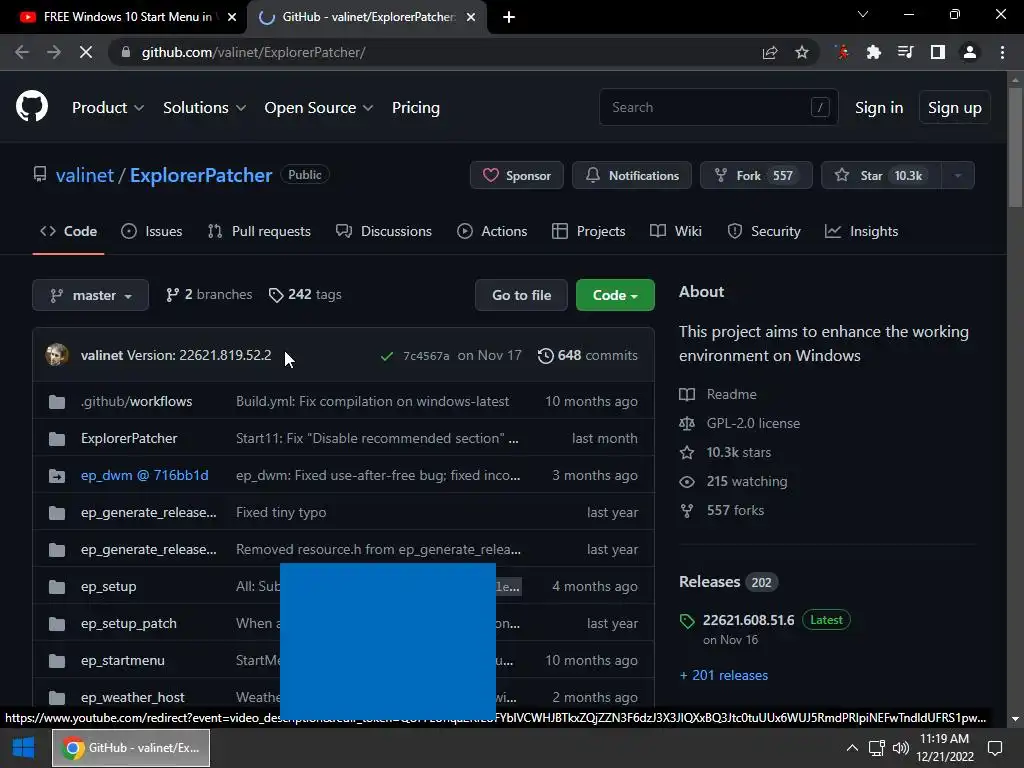
Task: Go back with the browser back arrow
Action: [22, 52]
